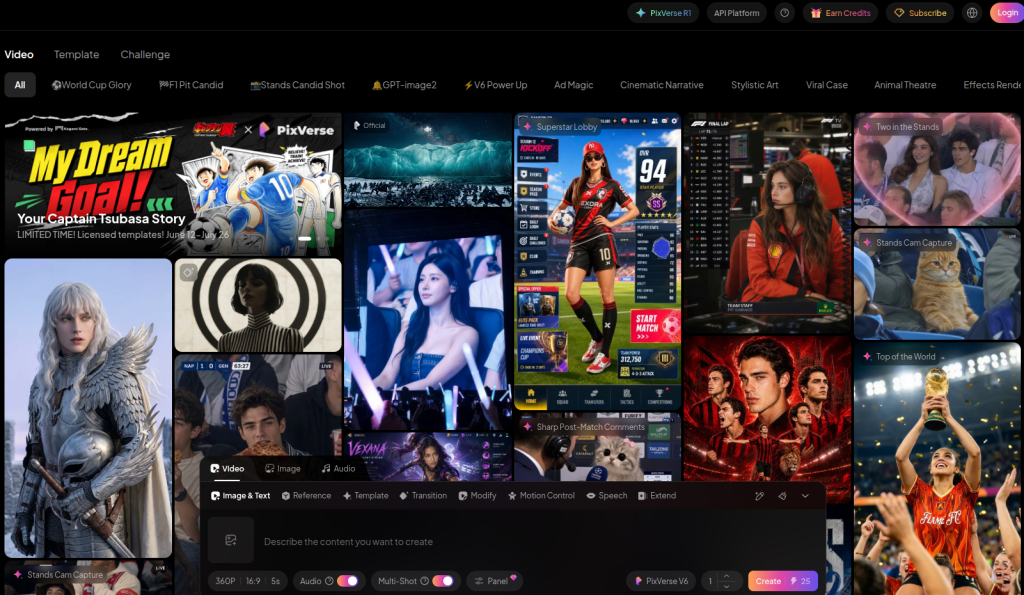This screenshot has height=595, width=1024.
Task: Select the Speech mode
Action: tap(607, 496)
